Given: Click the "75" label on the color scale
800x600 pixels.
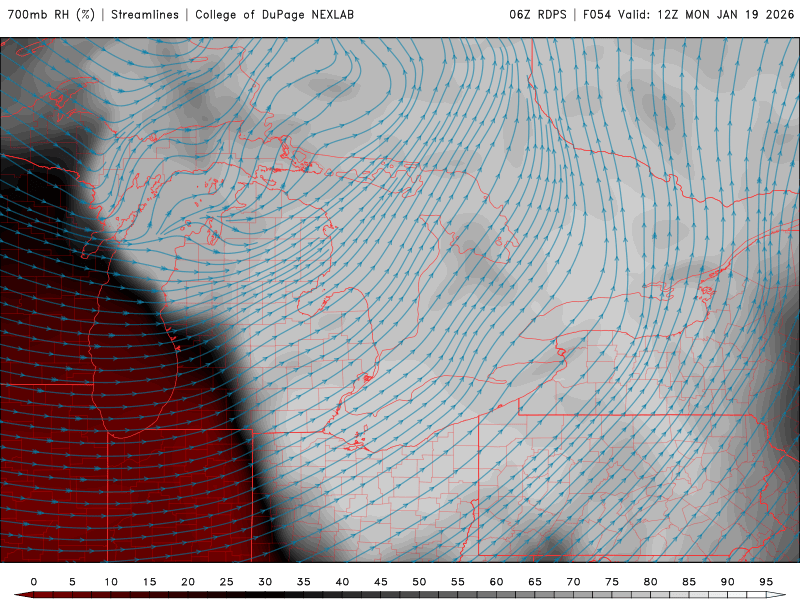Looking at the screenshot, I should 612,582.
